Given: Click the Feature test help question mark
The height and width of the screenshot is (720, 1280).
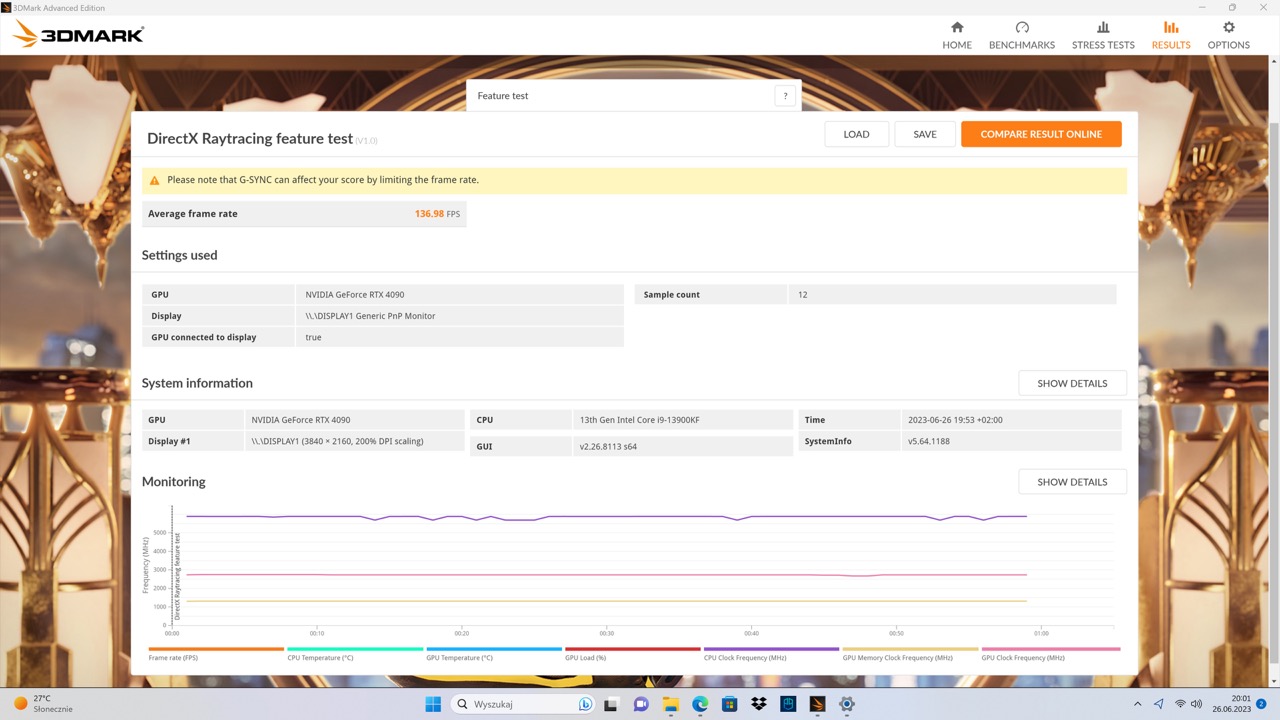Looking at the screenshot, I should pos(785,96).
